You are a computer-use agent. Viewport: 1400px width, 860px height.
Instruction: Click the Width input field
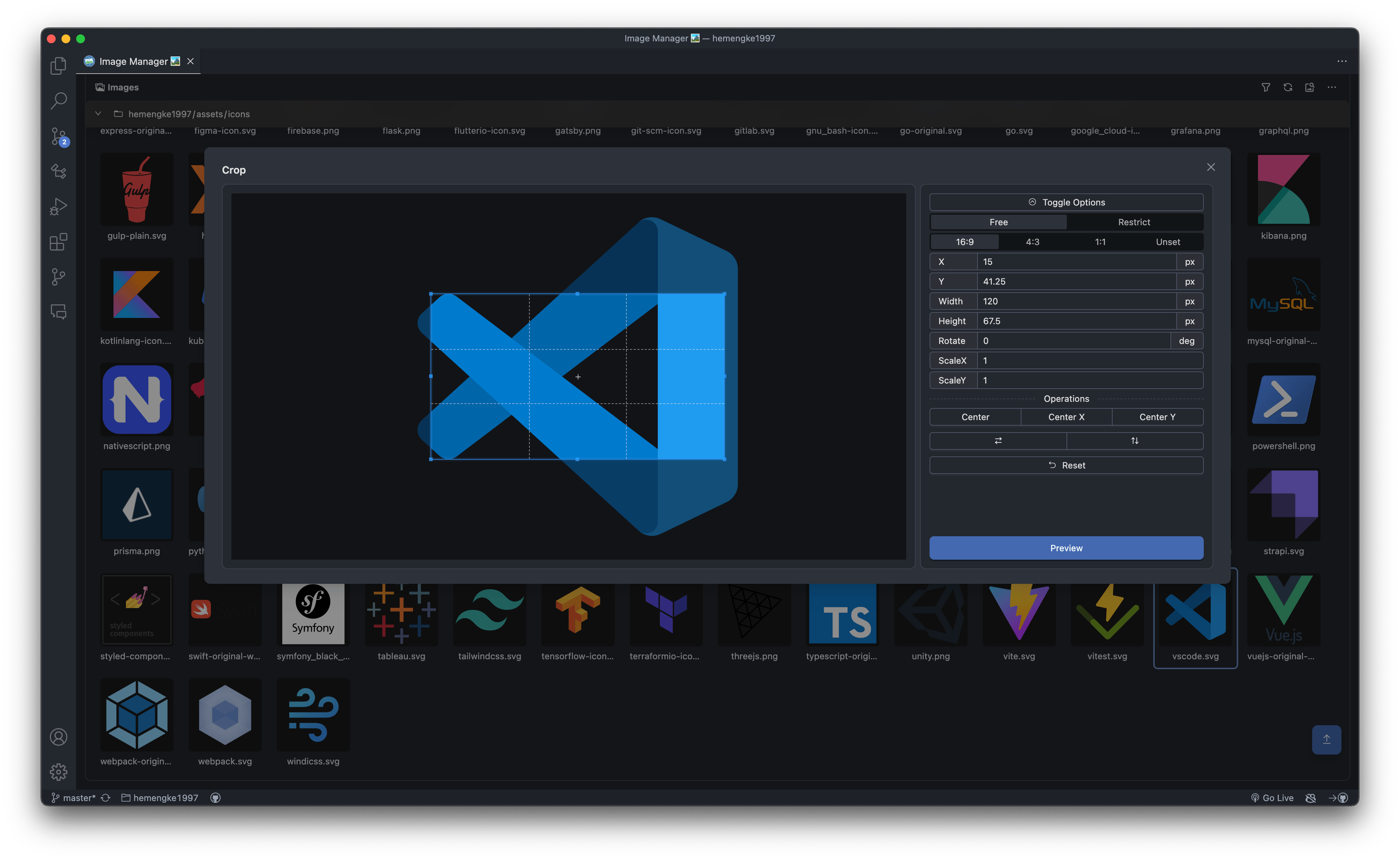click(1075, 301)
